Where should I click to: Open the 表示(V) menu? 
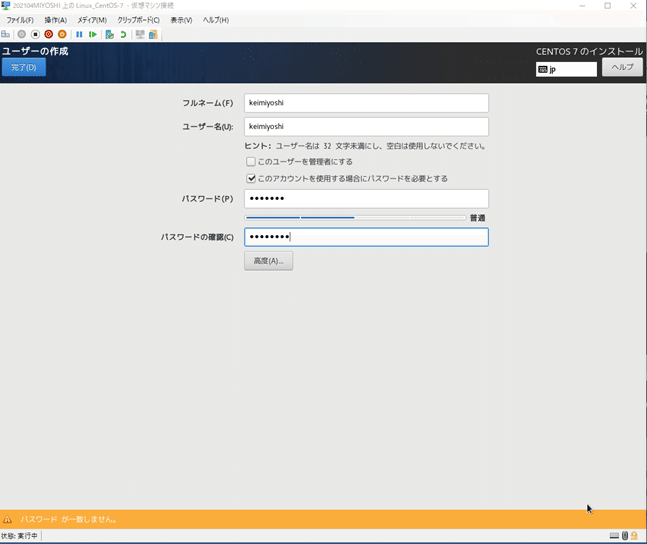click(x=181, y=20)
